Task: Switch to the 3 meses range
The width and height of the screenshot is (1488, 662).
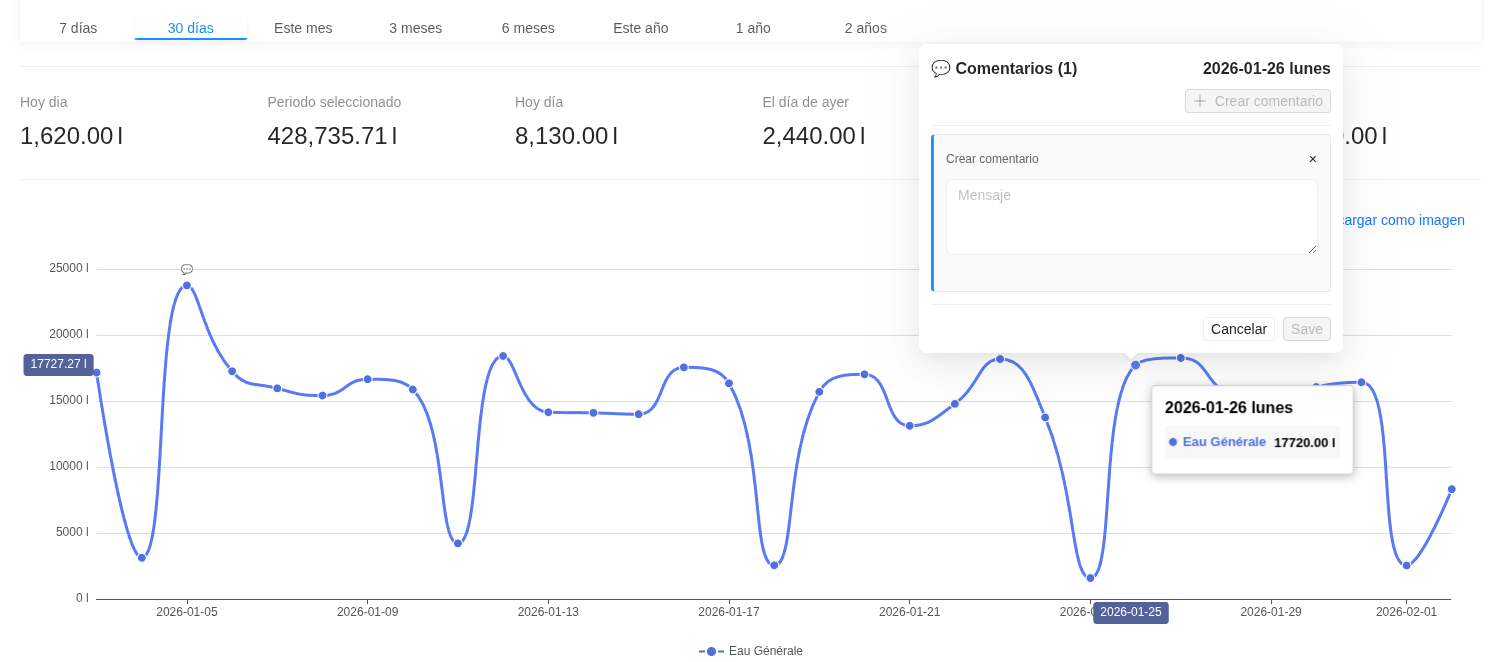Action: pos(415,28)
